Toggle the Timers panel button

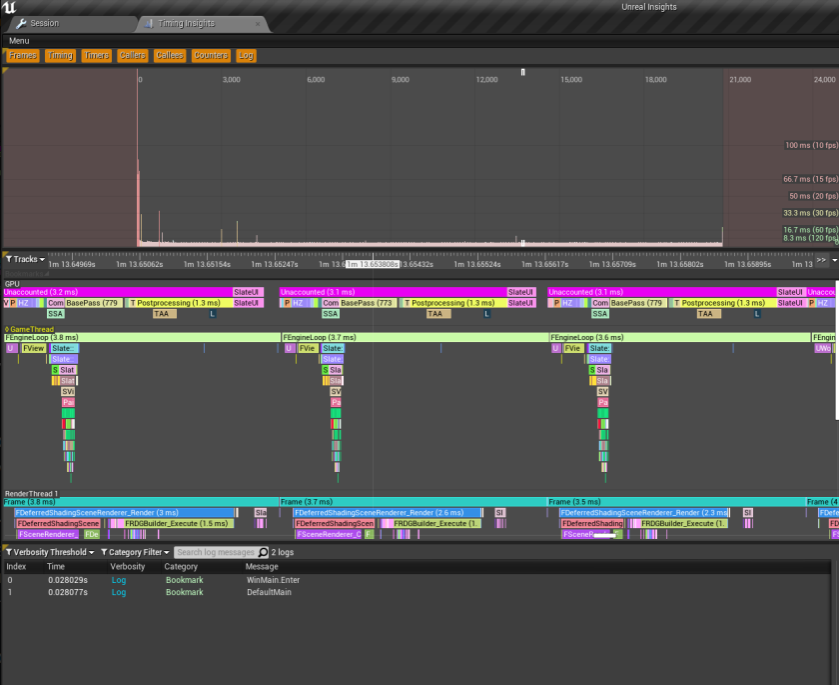click(96, 55)
